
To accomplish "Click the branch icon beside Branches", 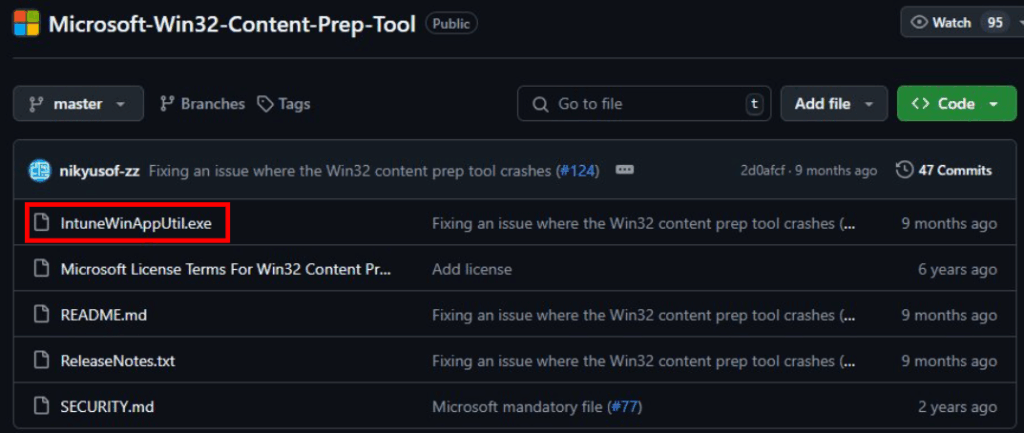I will 167,104.
